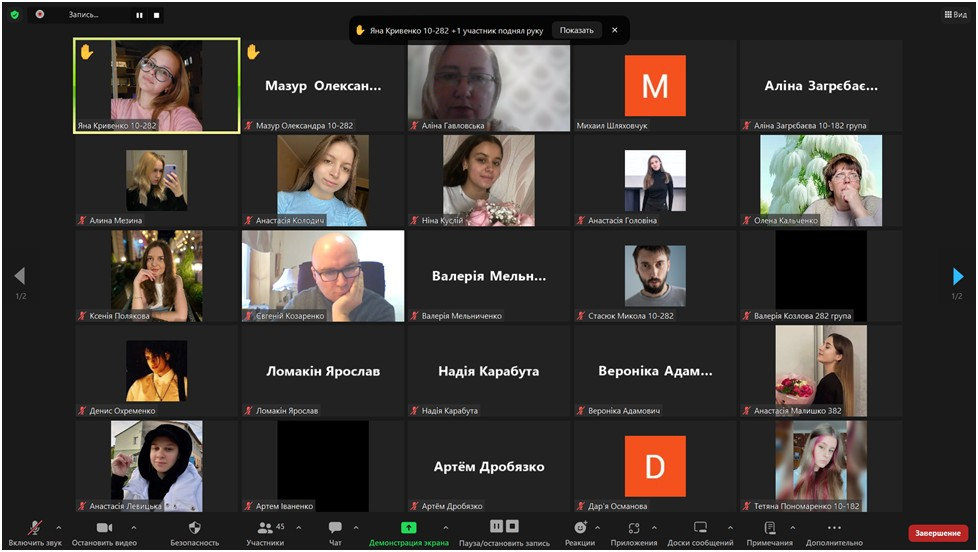Click Show in the raised hand notification

pyautogui.click(x=576, y=30)
